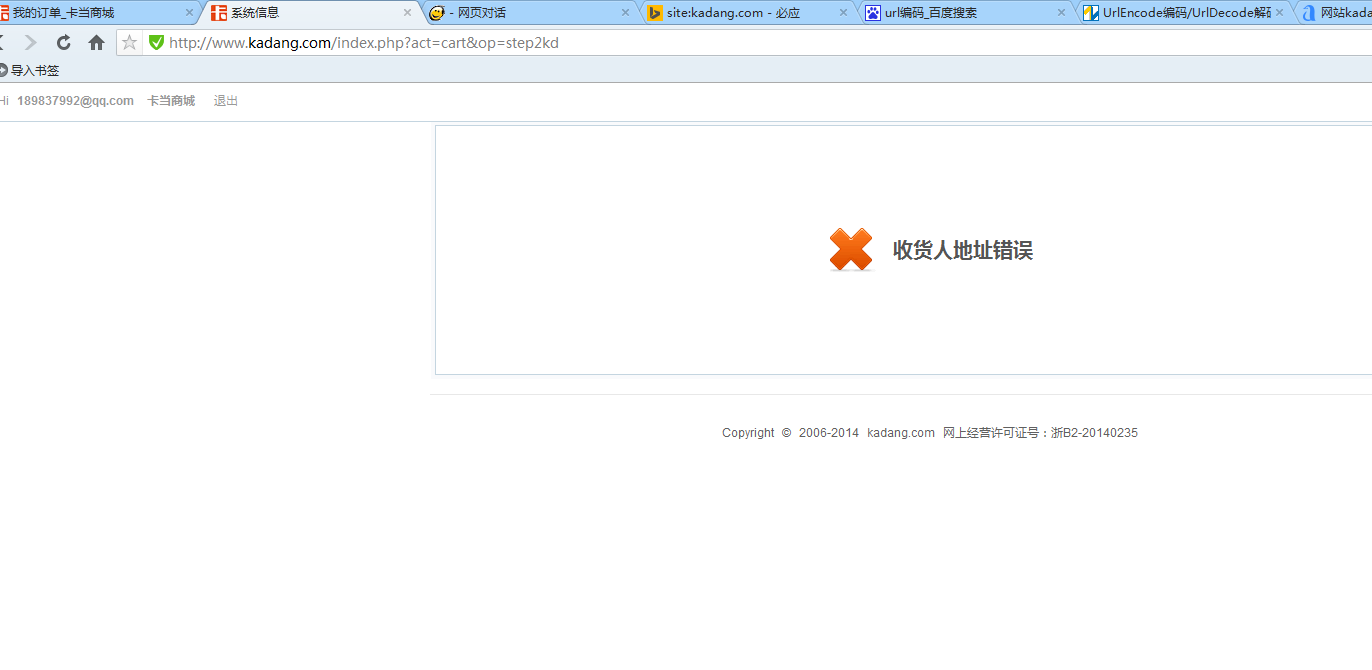Click the 网页对话 tab smiley favicon

[436, 13]
